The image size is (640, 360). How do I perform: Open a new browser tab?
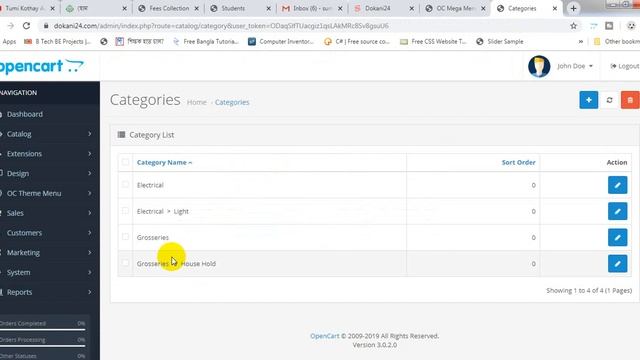click(573, 8)
